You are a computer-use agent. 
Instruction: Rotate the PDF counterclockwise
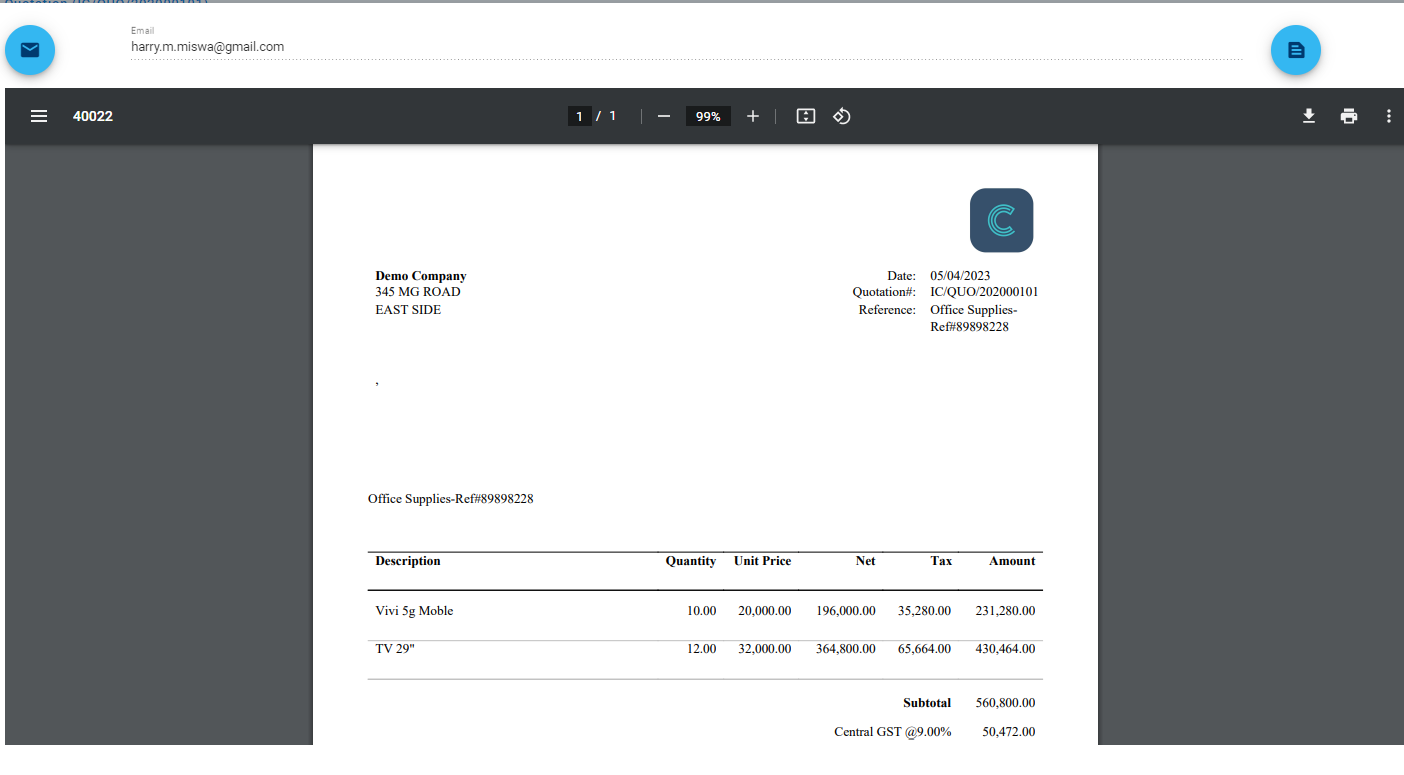842,116
